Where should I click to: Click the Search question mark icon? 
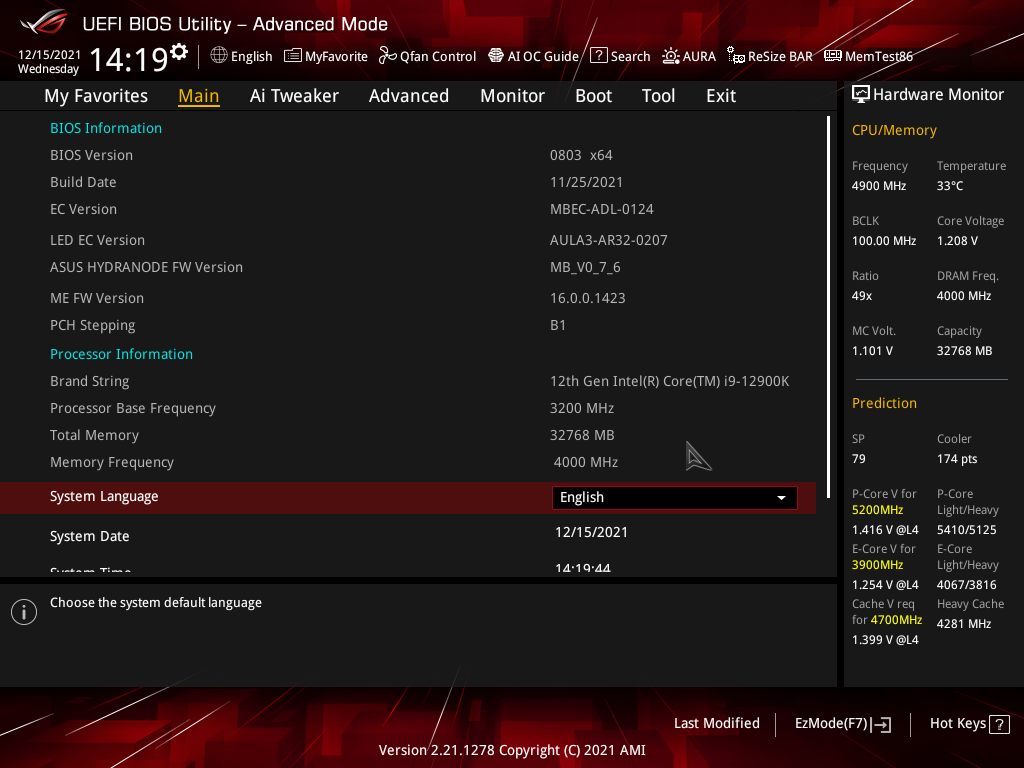(x=598, y=56)
